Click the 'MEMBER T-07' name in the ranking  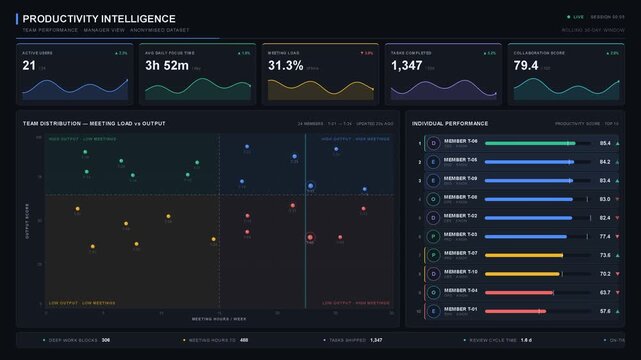click(460, 253)
